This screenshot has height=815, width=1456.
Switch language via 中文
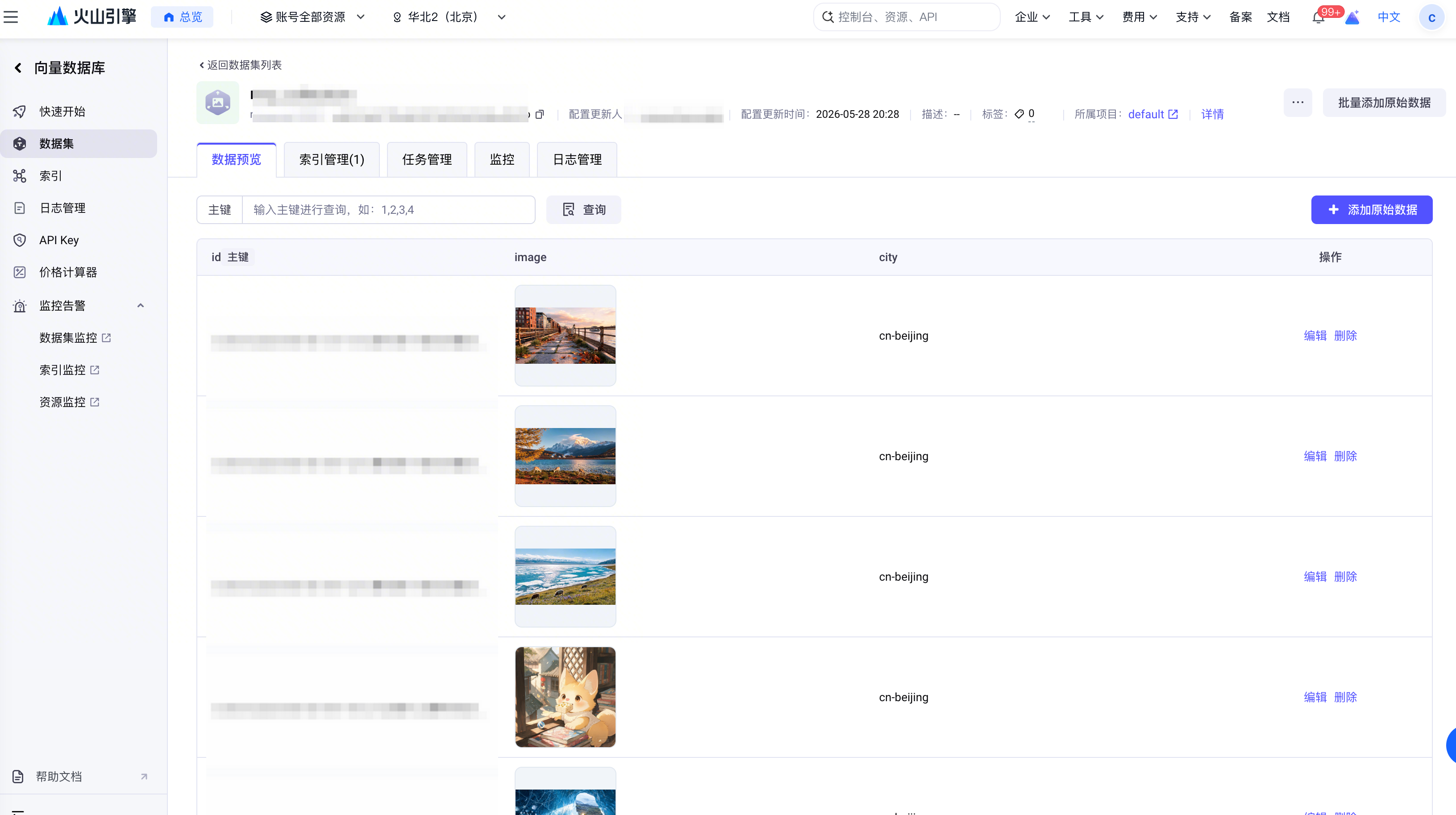[1389, 17]
